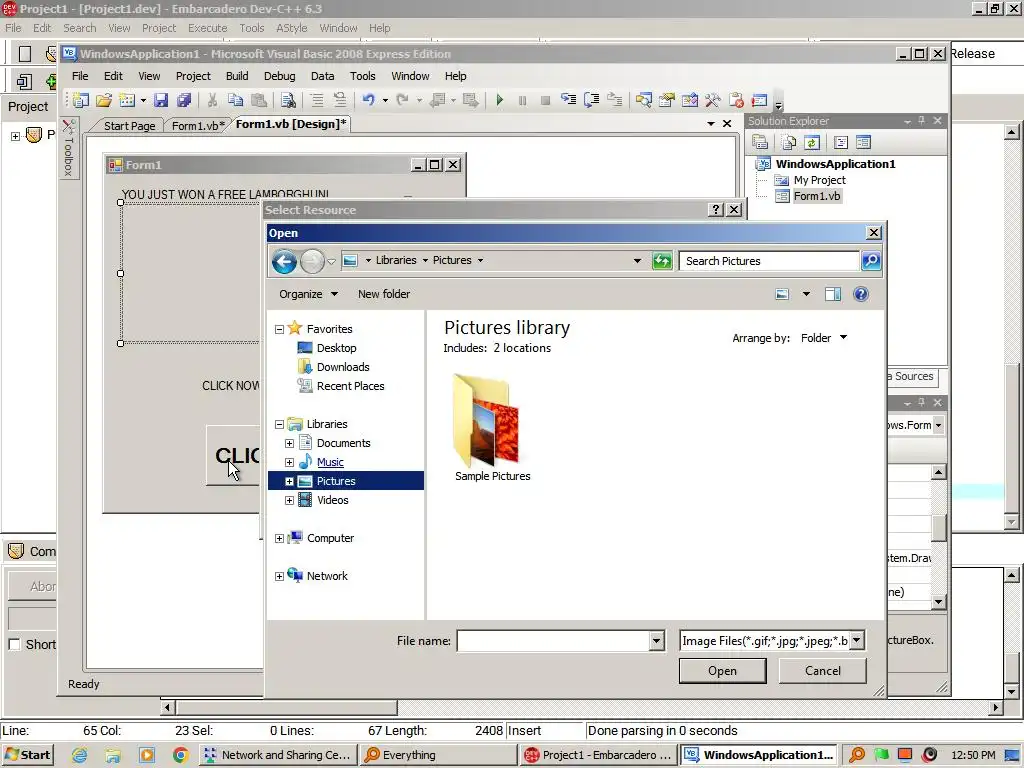The image size is (1024, 768).
Task: Open the image file type filter dropdown
Action: click(857, 641)
